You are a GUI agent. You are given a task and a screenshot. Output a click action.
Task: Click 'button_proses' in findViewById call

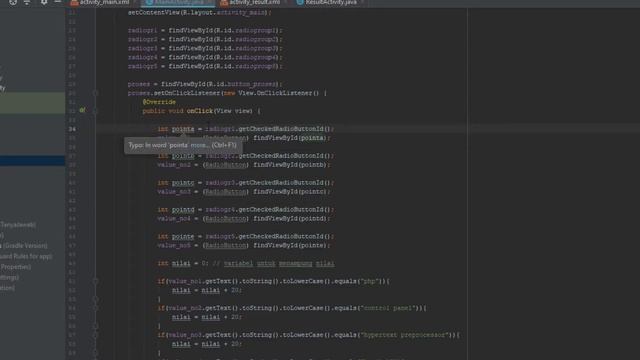tap(250, 84)
